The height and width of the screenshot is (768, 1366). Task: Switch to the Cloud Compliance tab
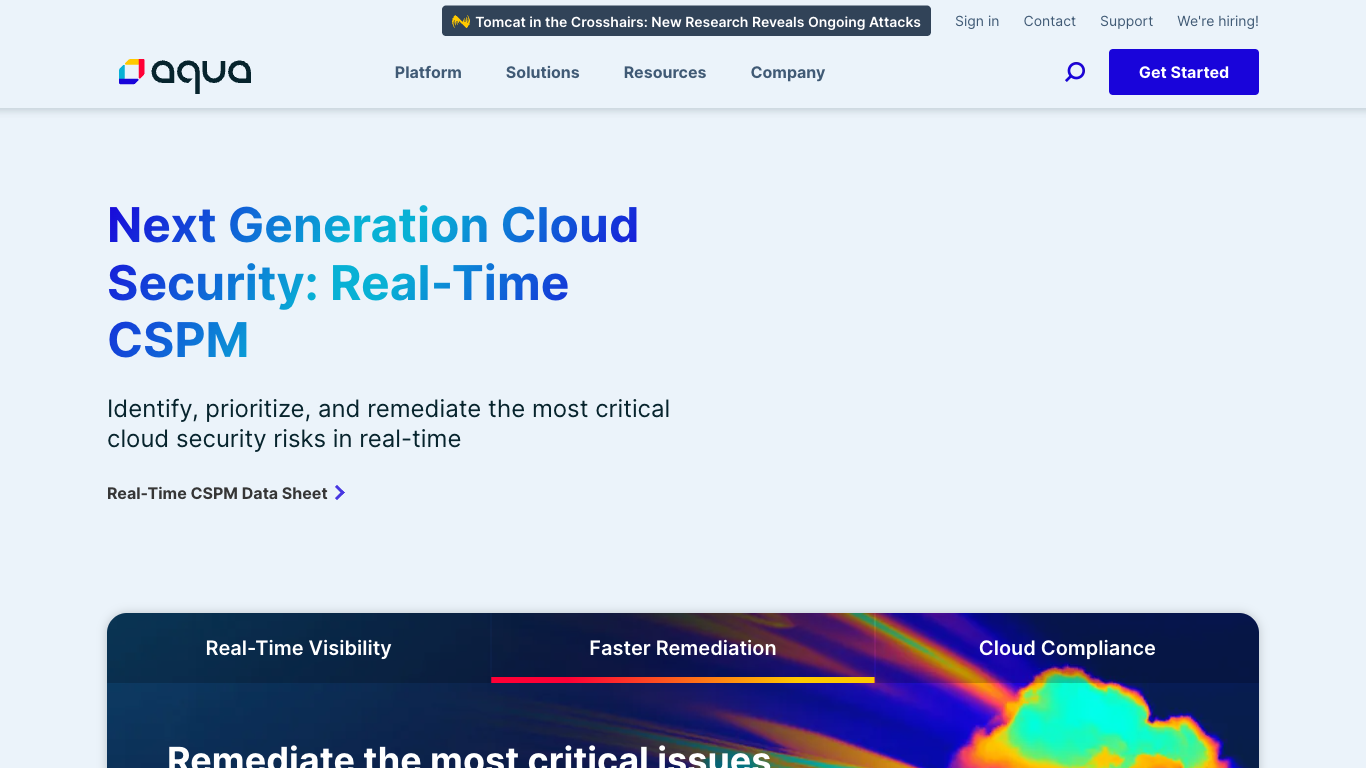click(1067, 648)
